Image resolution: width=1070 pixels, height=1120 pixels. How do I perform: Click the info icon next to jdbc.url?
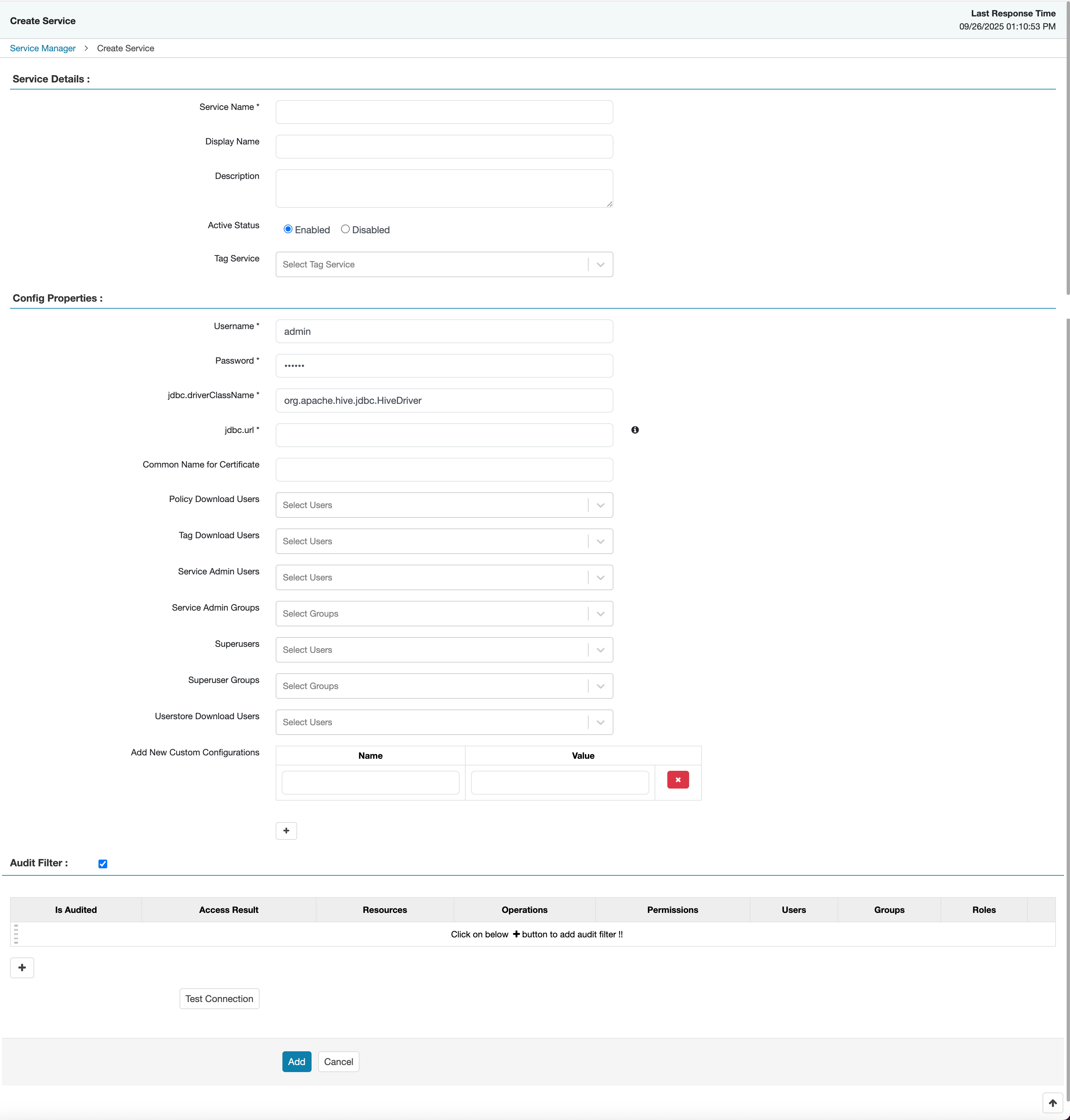tap(635, 430)
